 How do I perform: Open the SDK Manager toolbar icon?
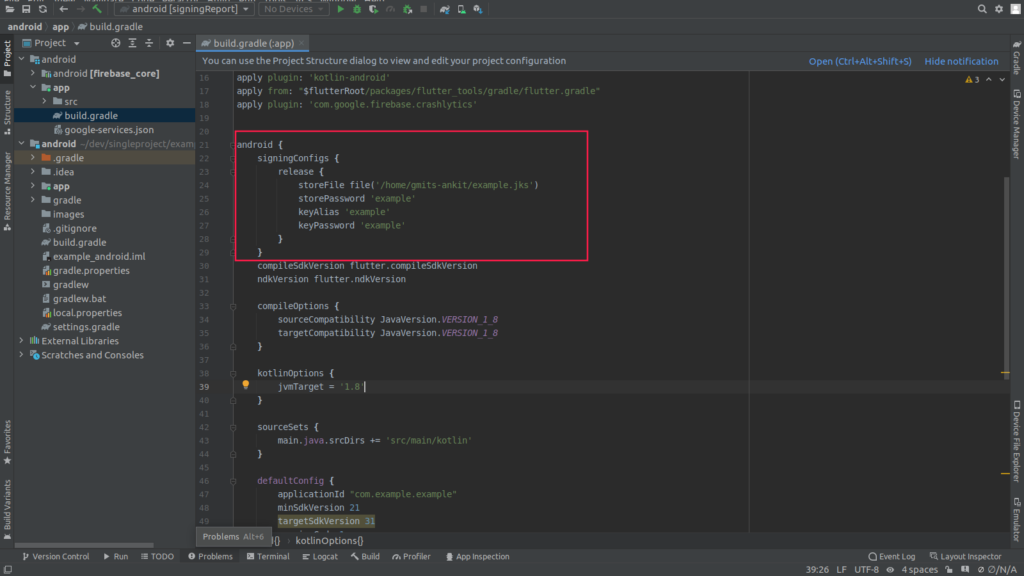point(476,8)
